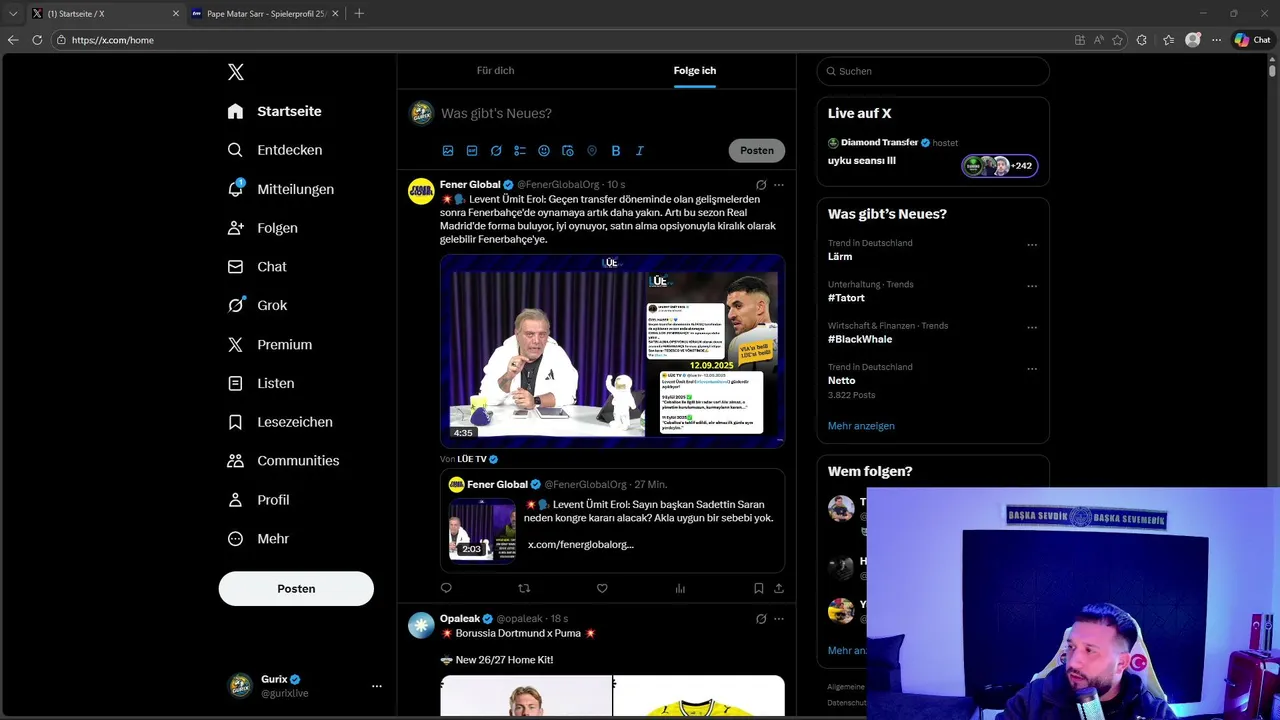Open Mitteilungen notifications

pyautogui.click(x=281, y=189)
